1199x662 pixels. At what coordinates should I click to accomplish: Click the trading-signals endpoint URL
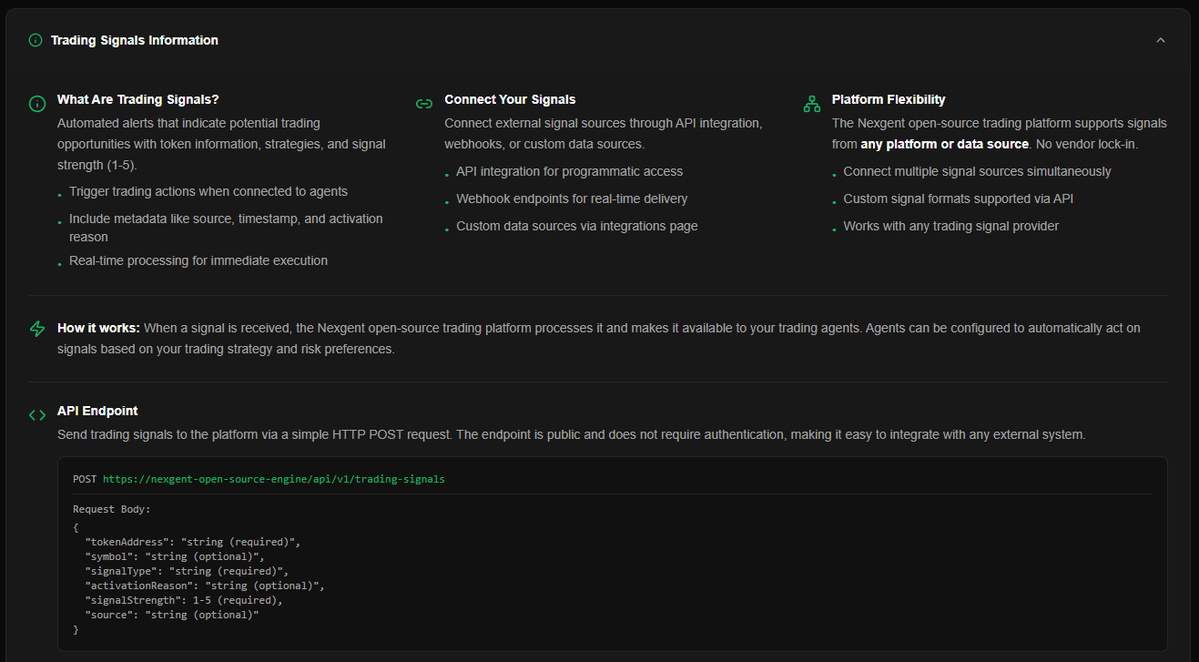pos(274,479)
